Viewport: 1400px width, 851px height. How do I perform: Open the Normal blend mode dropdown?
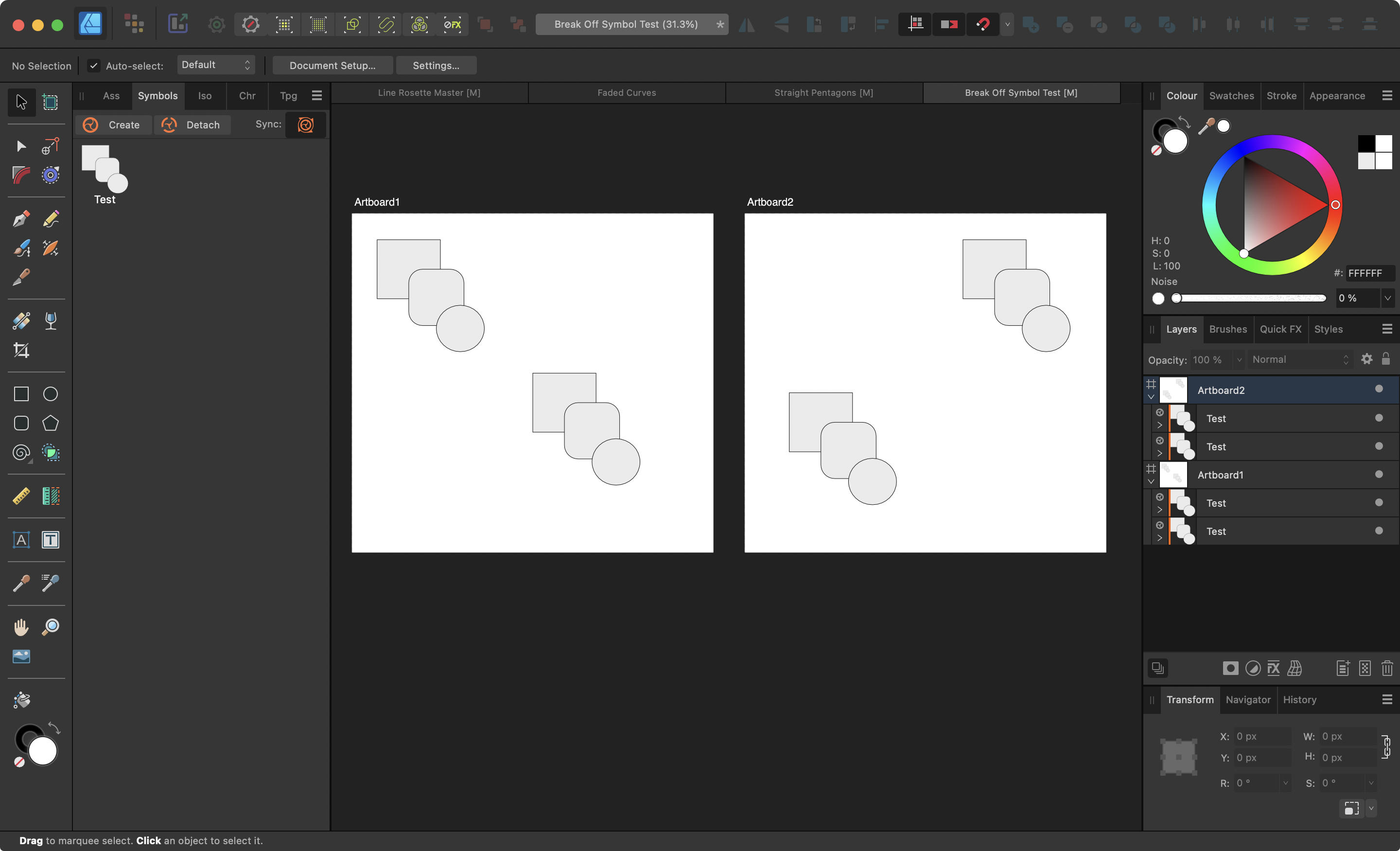[1299, 359]
